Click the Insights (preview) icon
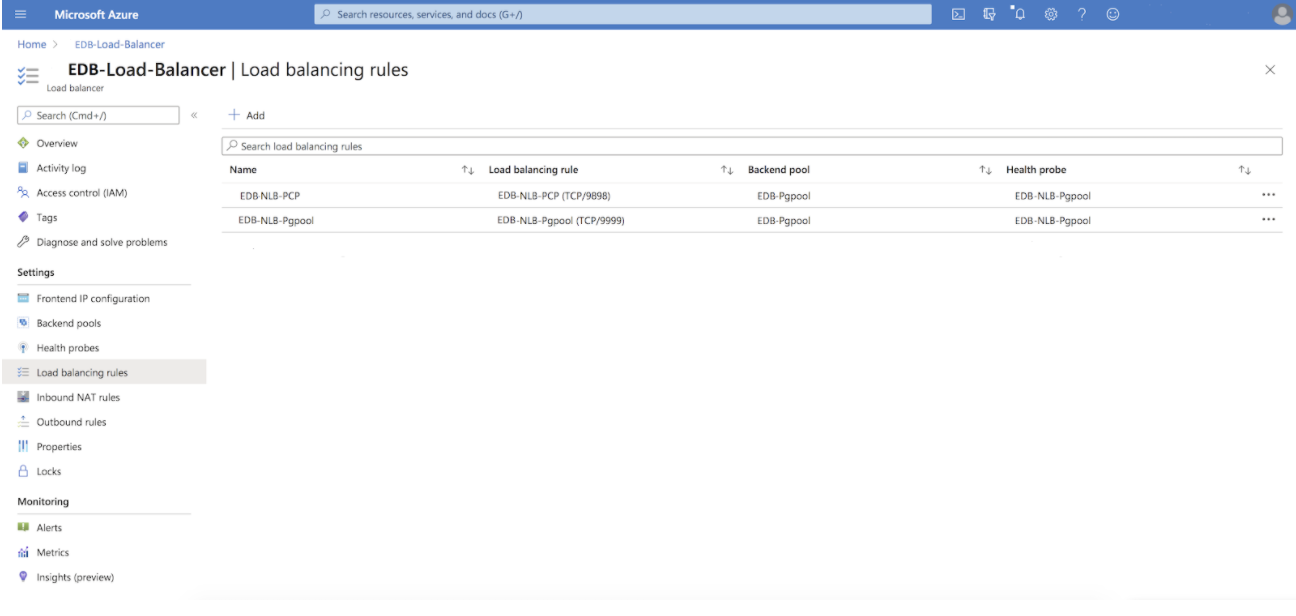This screenshot has height=616, width=1296. [25, 577]
